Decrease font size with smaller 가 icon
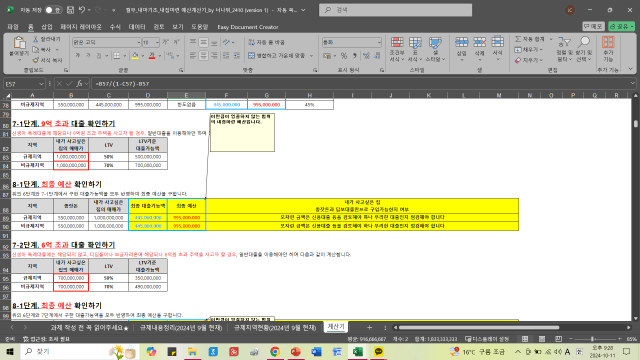640x360 pixels. [176, 42]
